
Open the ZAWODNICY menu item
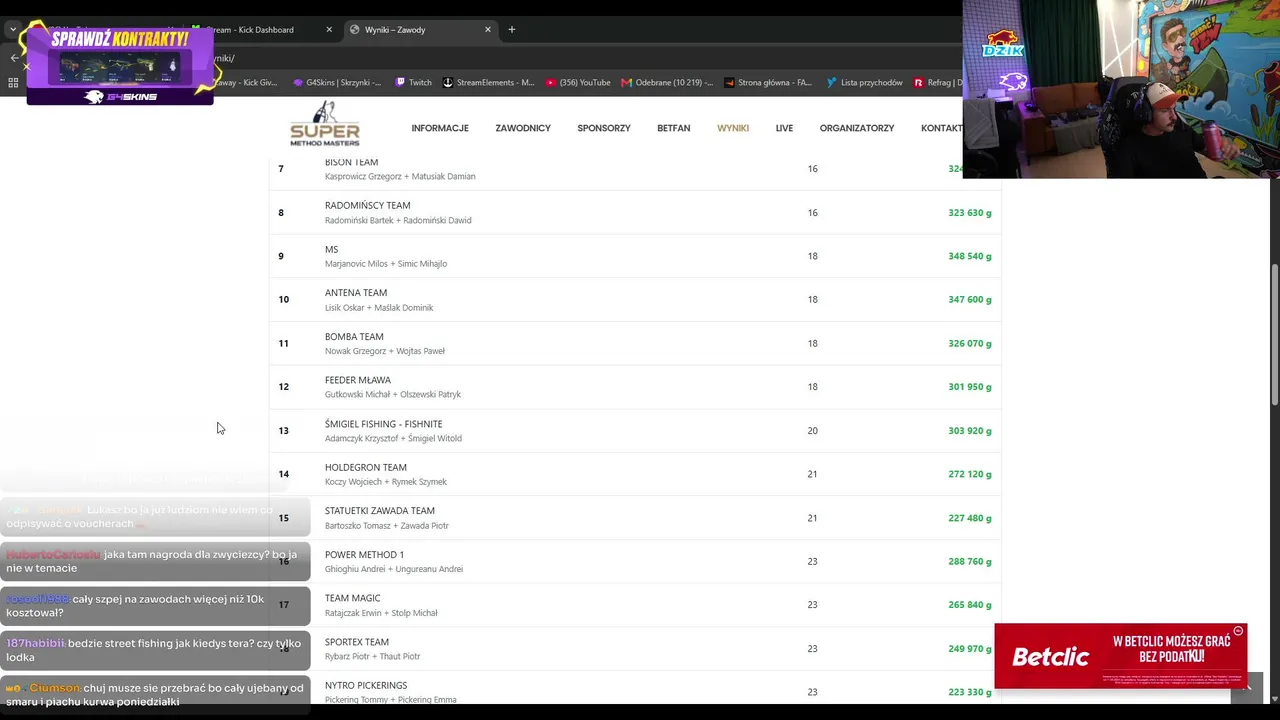[523, 128]
